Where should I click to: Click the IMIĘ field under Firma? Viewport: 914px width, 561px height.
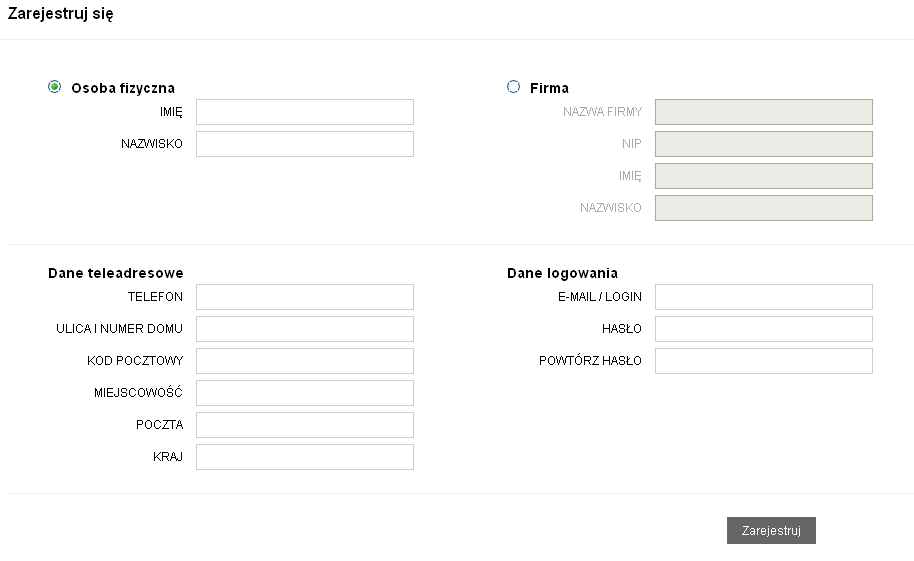[x=764, y=176]
